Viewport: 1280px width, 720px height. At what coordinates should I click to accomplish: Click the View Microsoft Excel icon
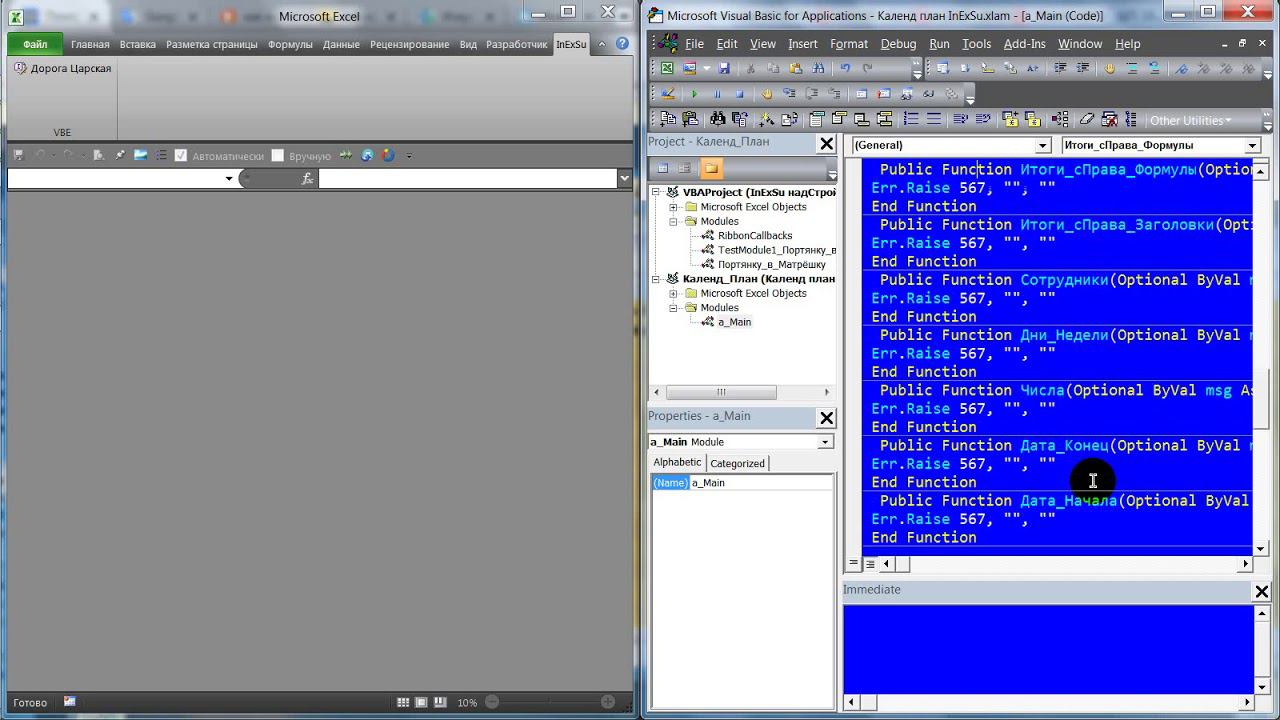[667, 69]
